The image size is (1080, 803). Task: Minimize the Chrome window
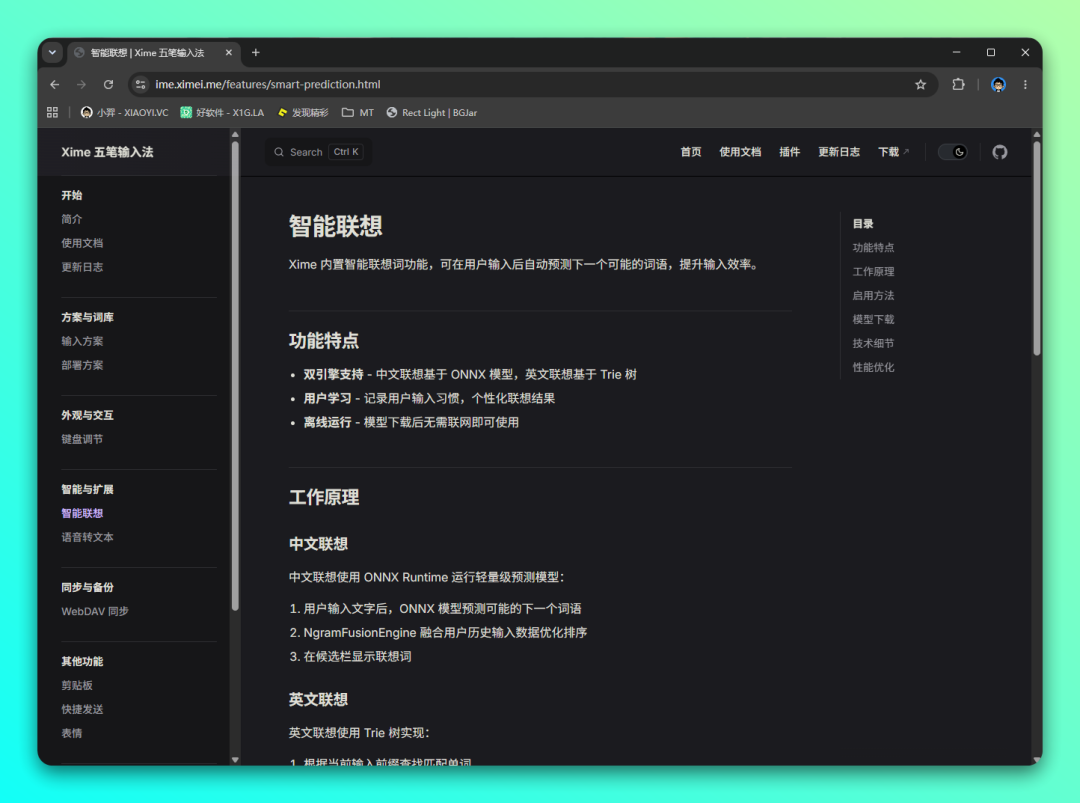tap(956, 52)
